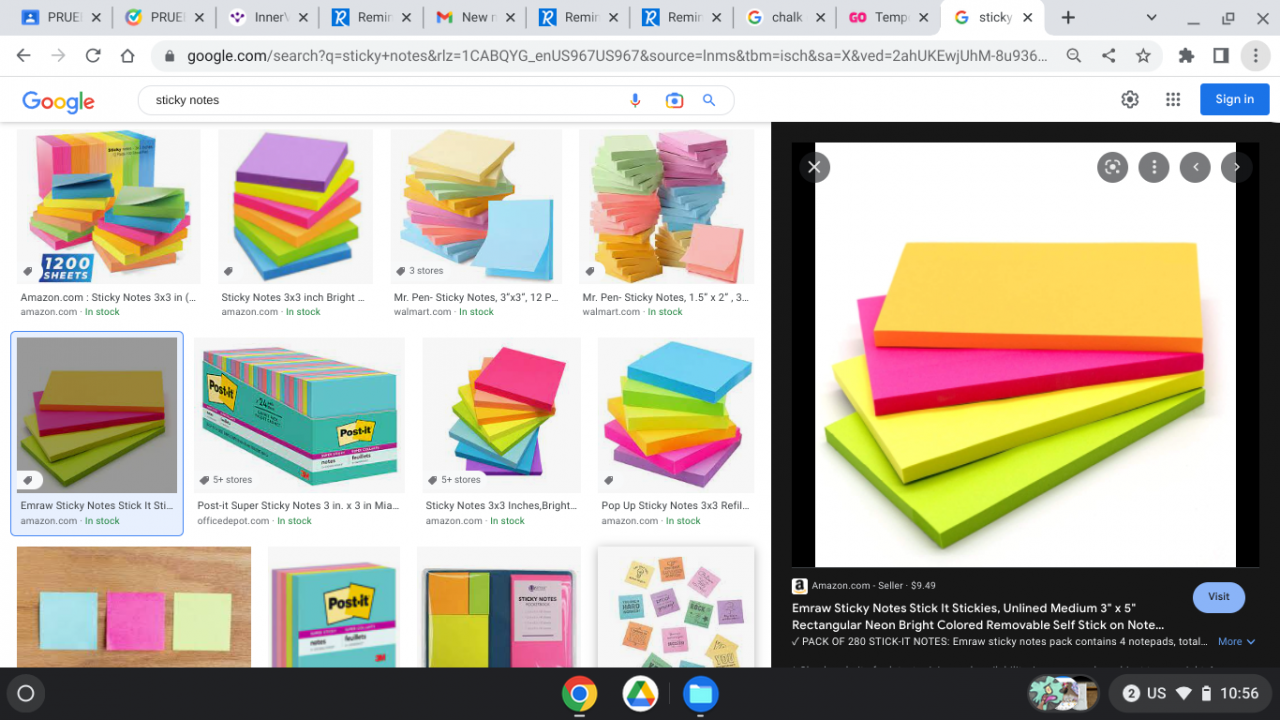Search inside preview image with Lens

(1112, 167)
